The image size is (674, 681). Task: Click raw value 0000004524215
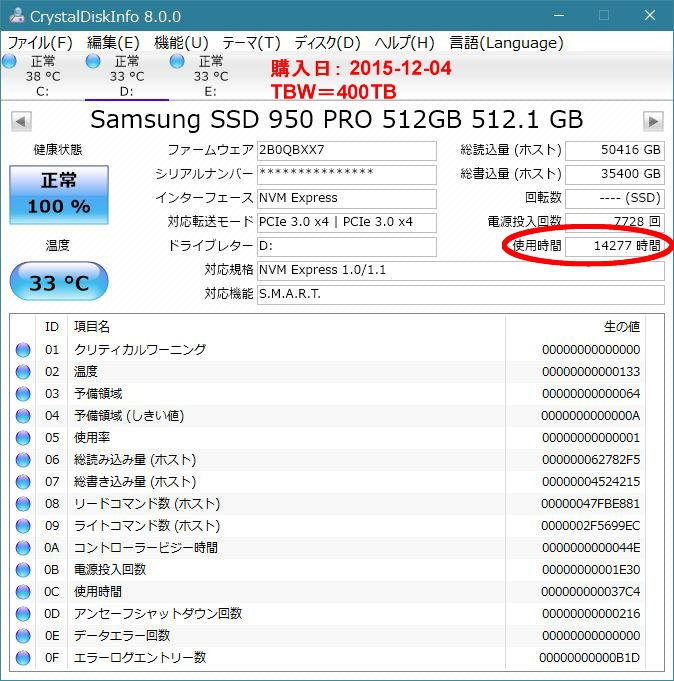click(591, 482)
